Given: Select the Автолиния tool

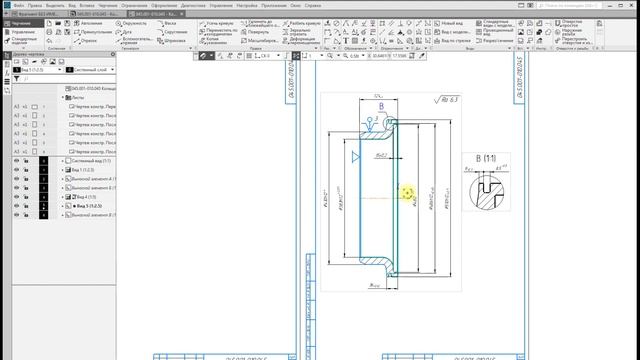Looking at the screenshot, I should [x=88, y=23].
